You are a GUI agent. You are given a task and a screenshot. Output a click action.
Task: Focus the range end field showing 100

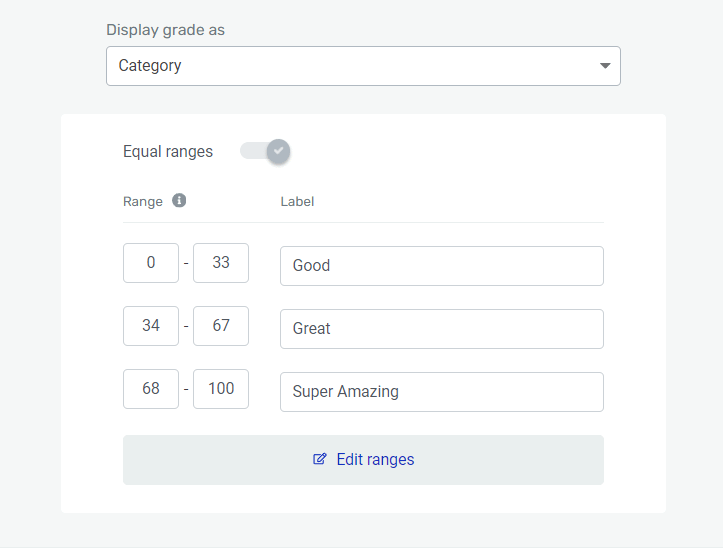(221, 389)
